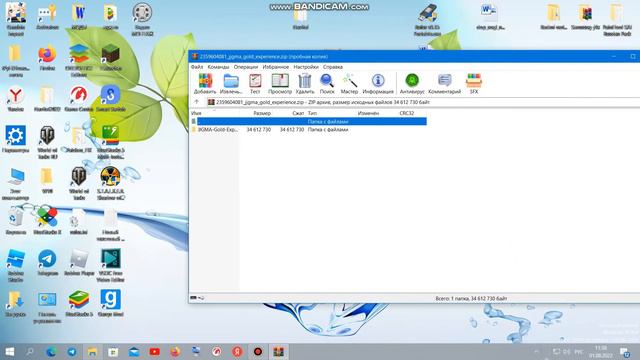Image resolution: width=640 pixels, height=360 pixels.
Task: Click the green Антивирус scan icon
Action: (x=412, y=84)
